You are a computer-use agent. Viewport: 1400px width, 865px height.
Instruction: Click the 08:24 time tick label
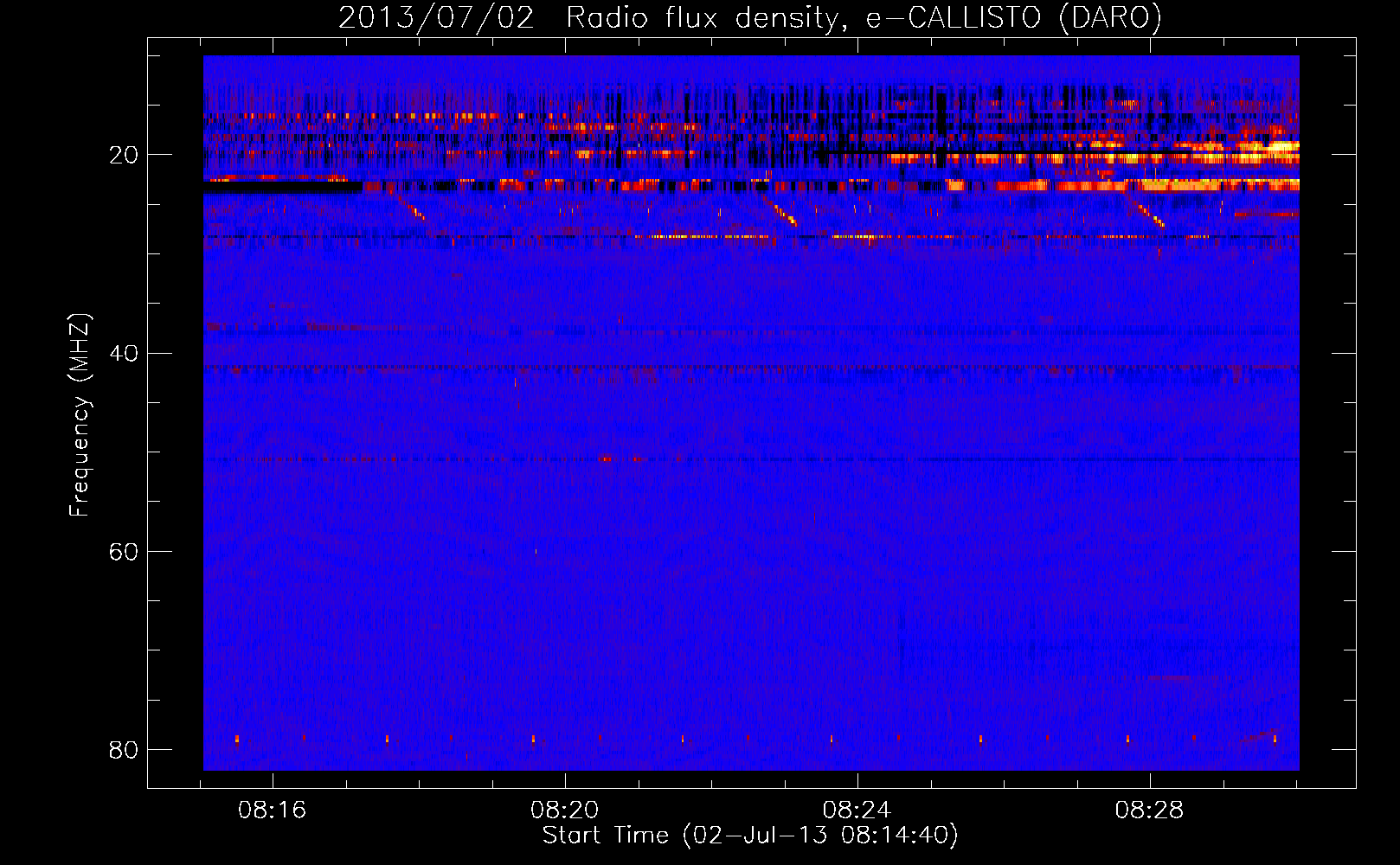857,811
